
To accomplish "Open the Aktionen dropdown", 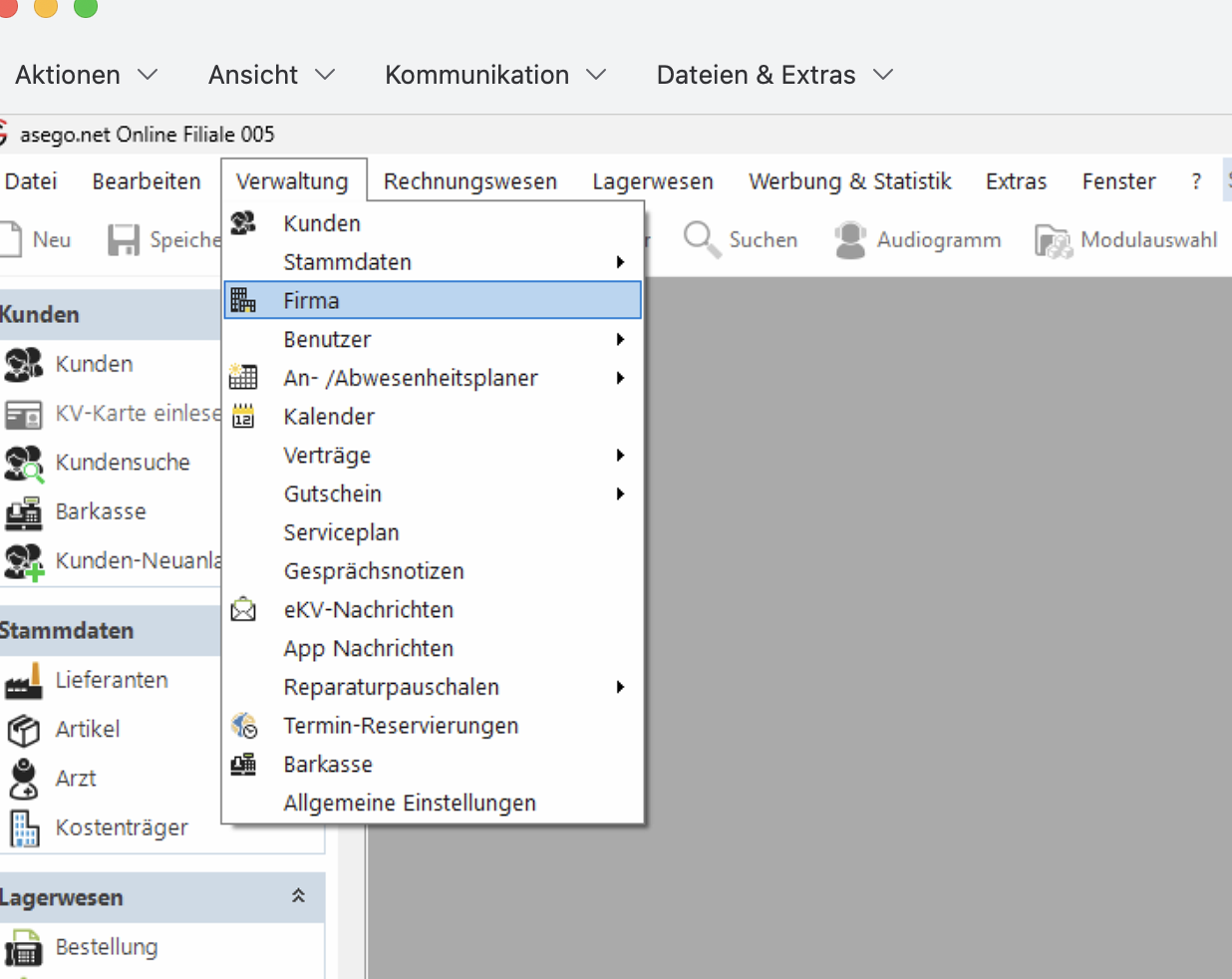I will click(x=86, y=75).
